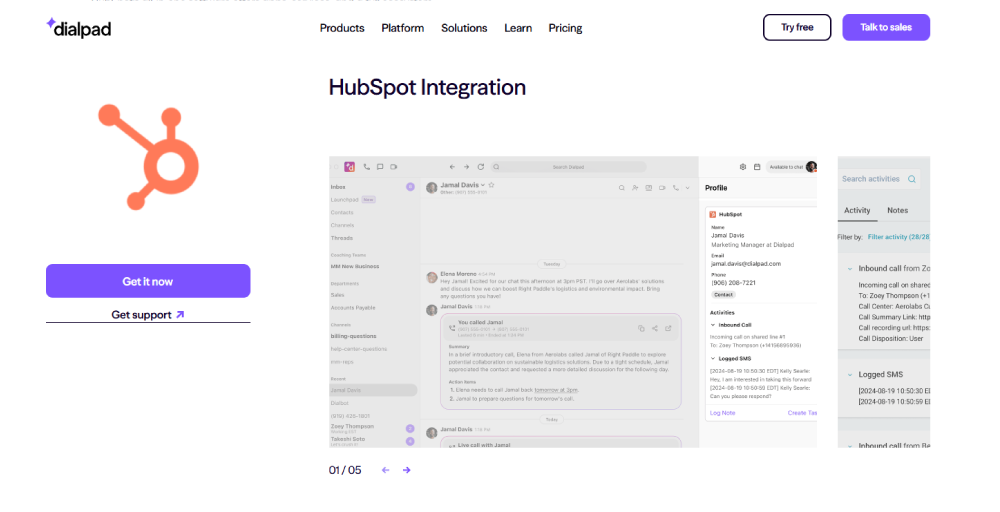Click the HubSpot icon in Profile card
Screen dimensions: 1000x512
pyautogui.click(x=713, y=215)
